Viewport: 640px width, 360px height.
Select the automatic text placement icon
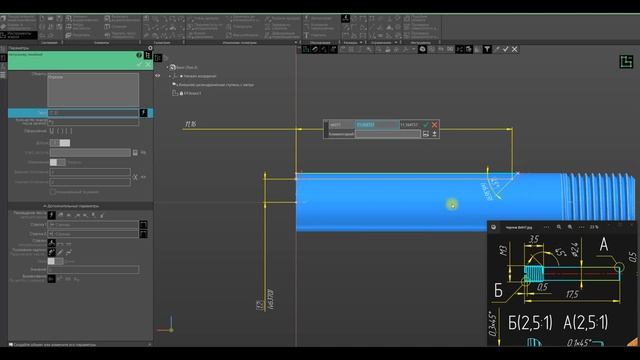click(51, 215)
